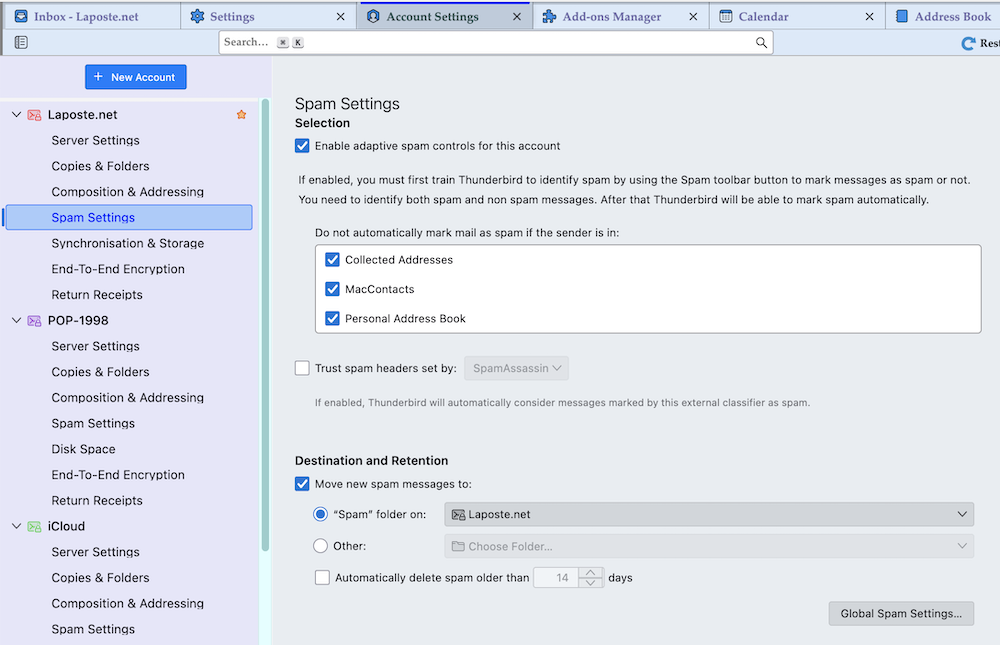Image resolution: width=1000 pixels, height=645 pixels.
Task: Click the New Account button
Action: click(136, 77)
